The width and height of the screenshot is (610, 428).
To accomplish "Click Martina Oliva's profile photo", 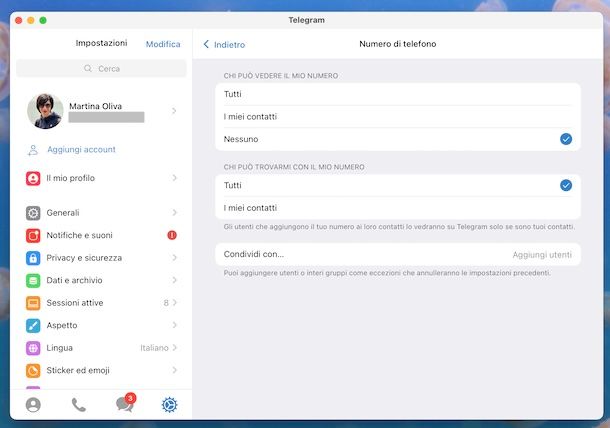I will pyautogui.click(x=45, y=111).
